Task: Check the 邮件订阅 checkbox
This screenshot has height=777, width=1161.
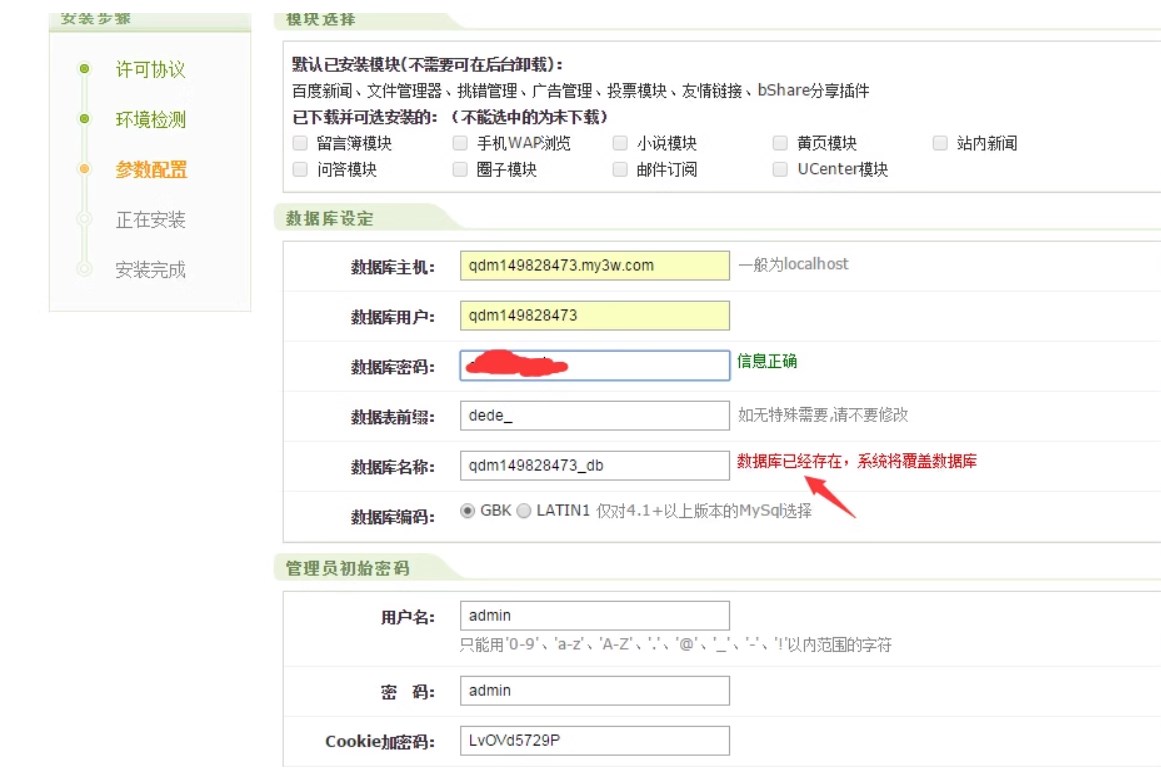Action: [620, 169]
